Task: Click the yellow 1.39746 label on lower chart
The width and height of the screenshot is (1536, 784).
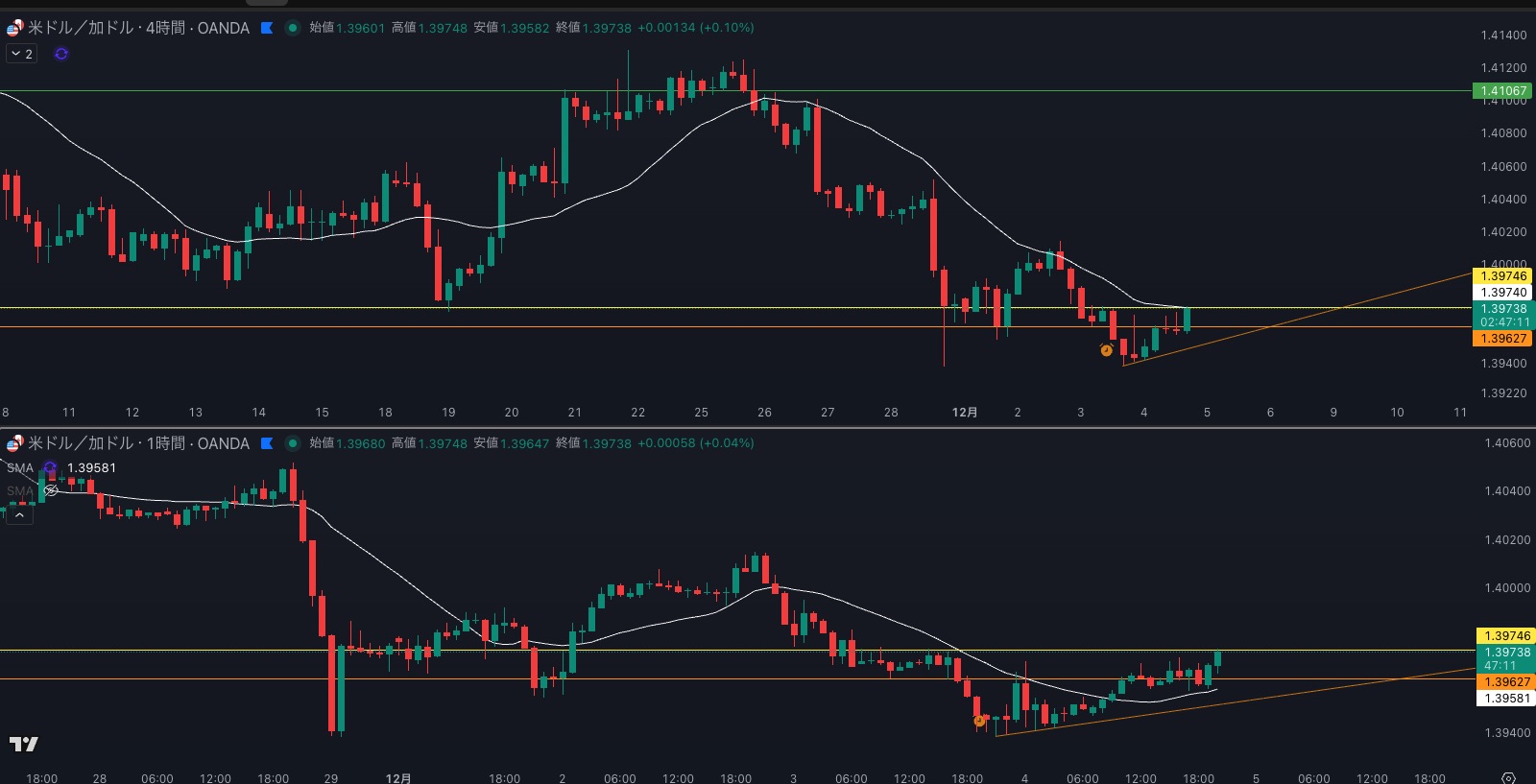Action: tap(1507, 635)
